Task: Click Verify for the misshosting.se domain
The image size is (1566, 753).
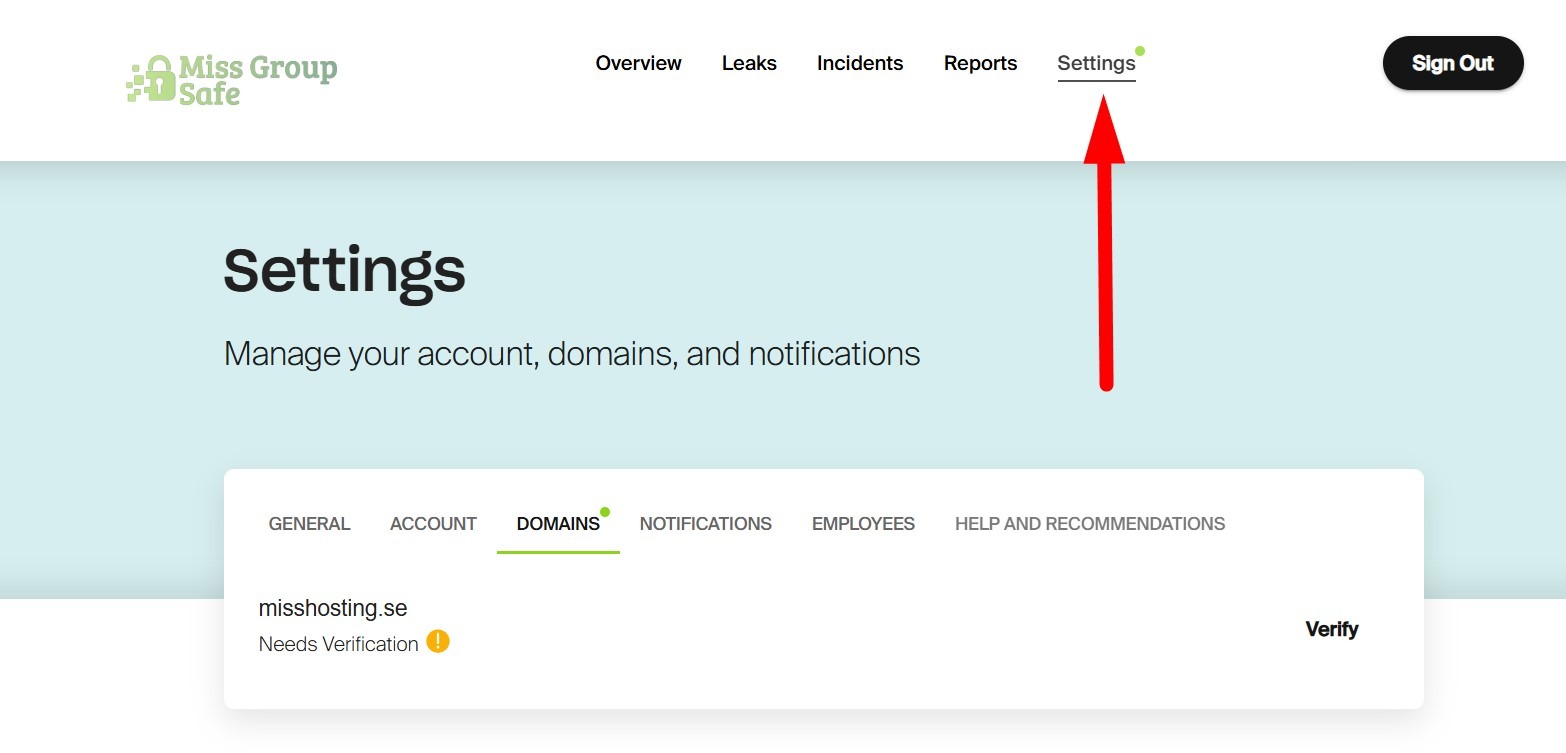Action: (x=1331, y=629)
